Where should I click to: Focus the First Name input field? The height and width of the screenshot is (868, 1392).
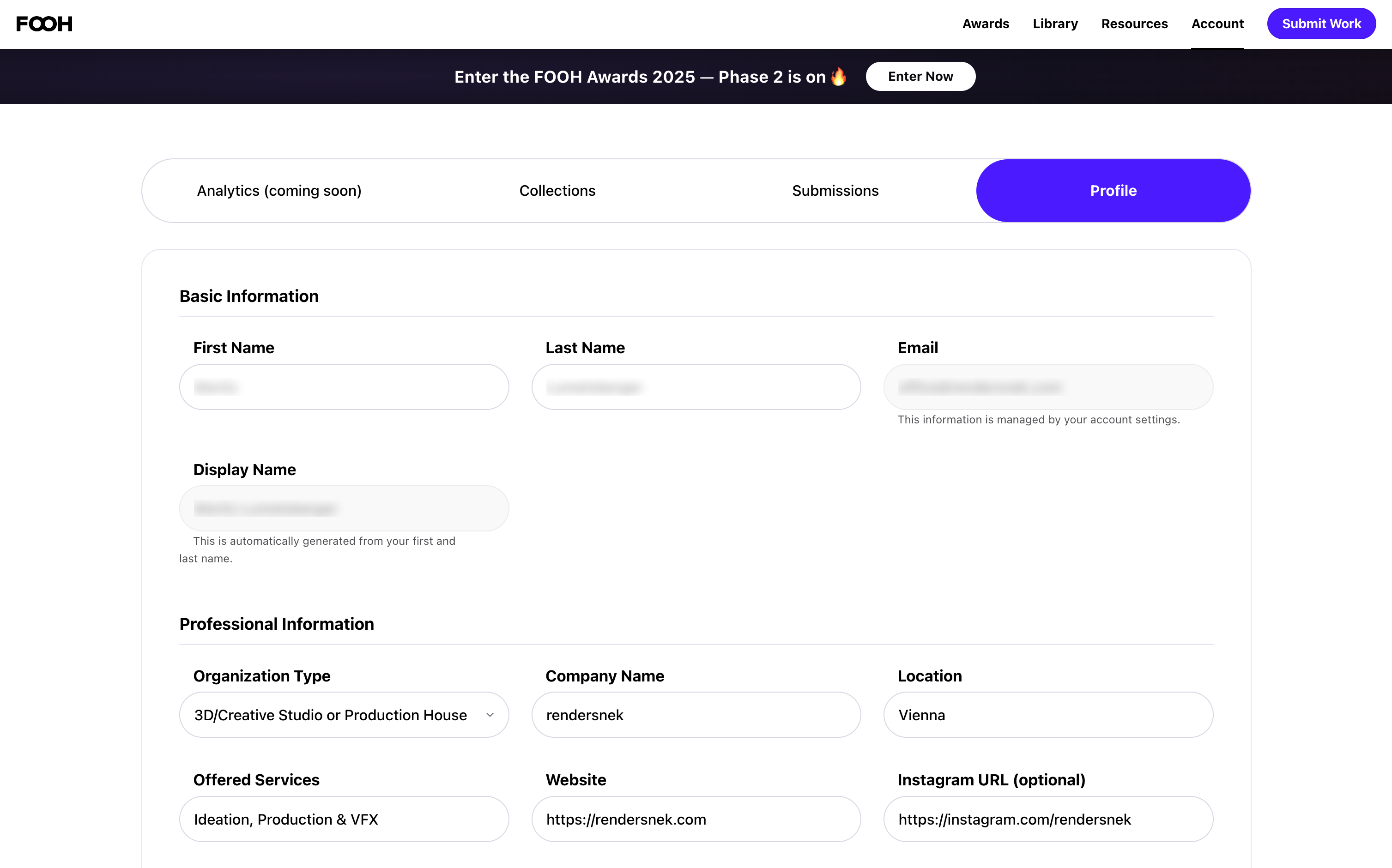point(344,387)
